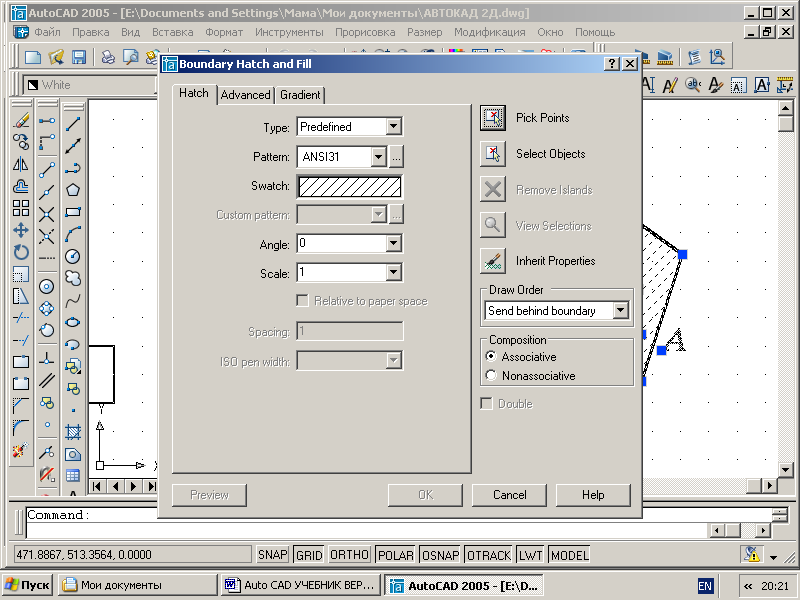Viewport: 800px width, 600px height.
Task: Open the Pattern dropdown showing ANSI31
Action: tap(378, 157)
